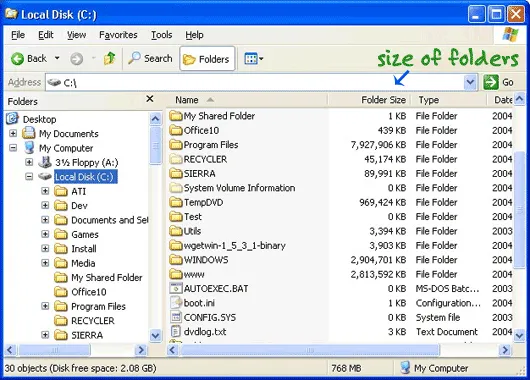Select the dvdlog.txt file icon
The width and height of the screenshot is (530, 380).
(x=176, y=331)
